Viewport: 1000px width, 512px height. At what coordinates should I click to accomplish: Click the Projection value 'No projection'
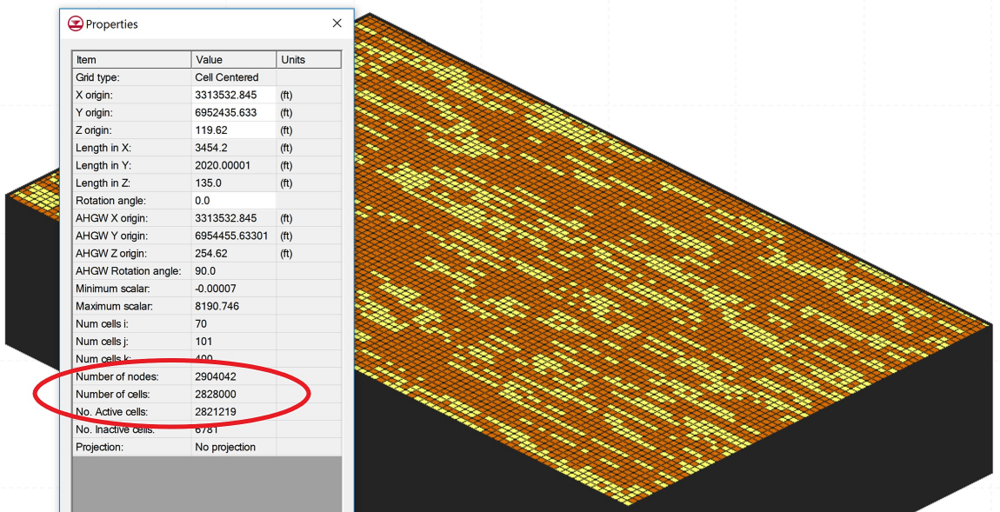pyautogui.click(x=233, y=447)
